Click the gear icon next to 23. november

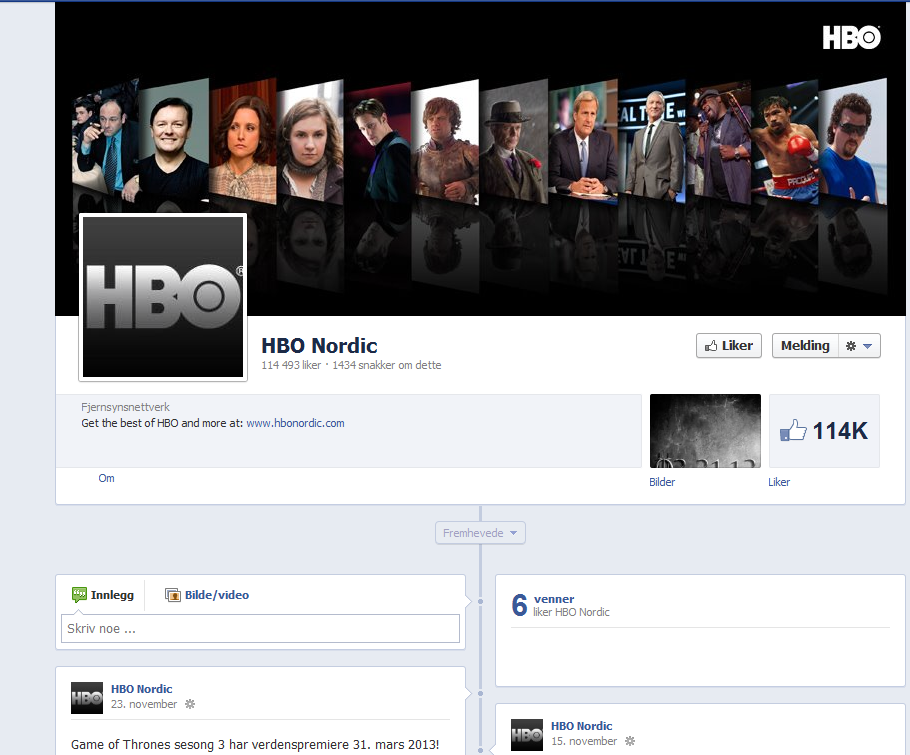pyautogui.click(x=190, y=704)
